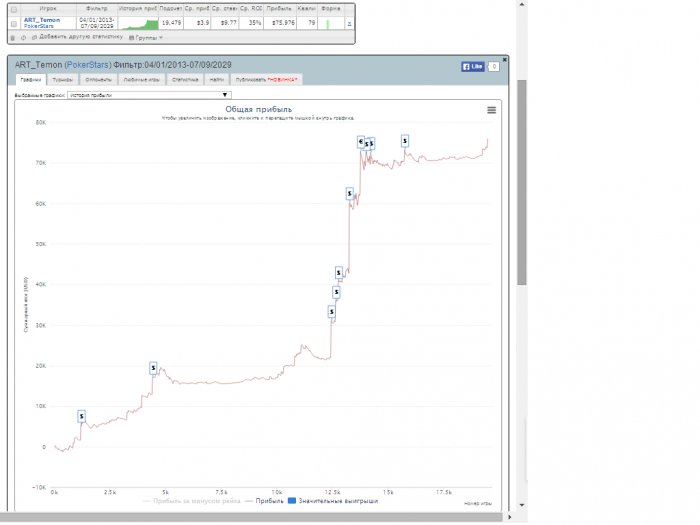Toggle the table header select-all checkbox
Viewport: 700px width, 525px height.
pyautogui.click(x=14, y=9)
